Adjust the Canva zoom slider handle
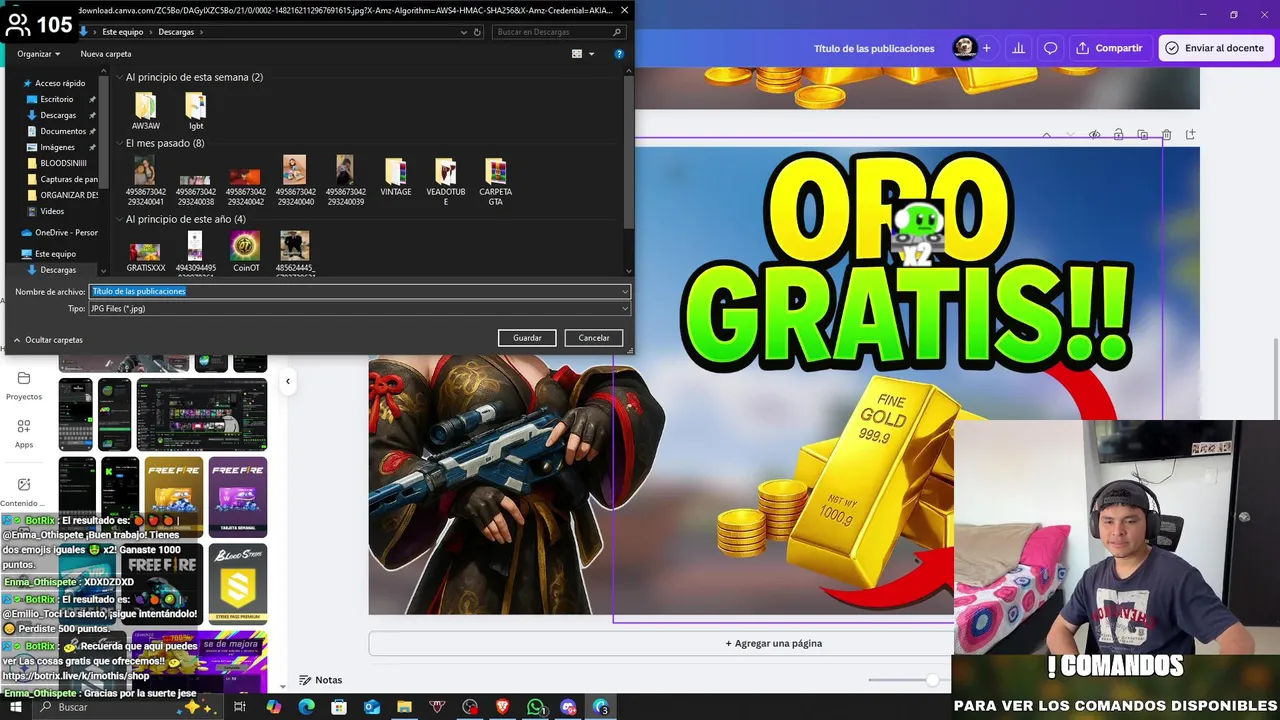The height and width of the screenshot is (720, 1280). click(x=932, y=680)
